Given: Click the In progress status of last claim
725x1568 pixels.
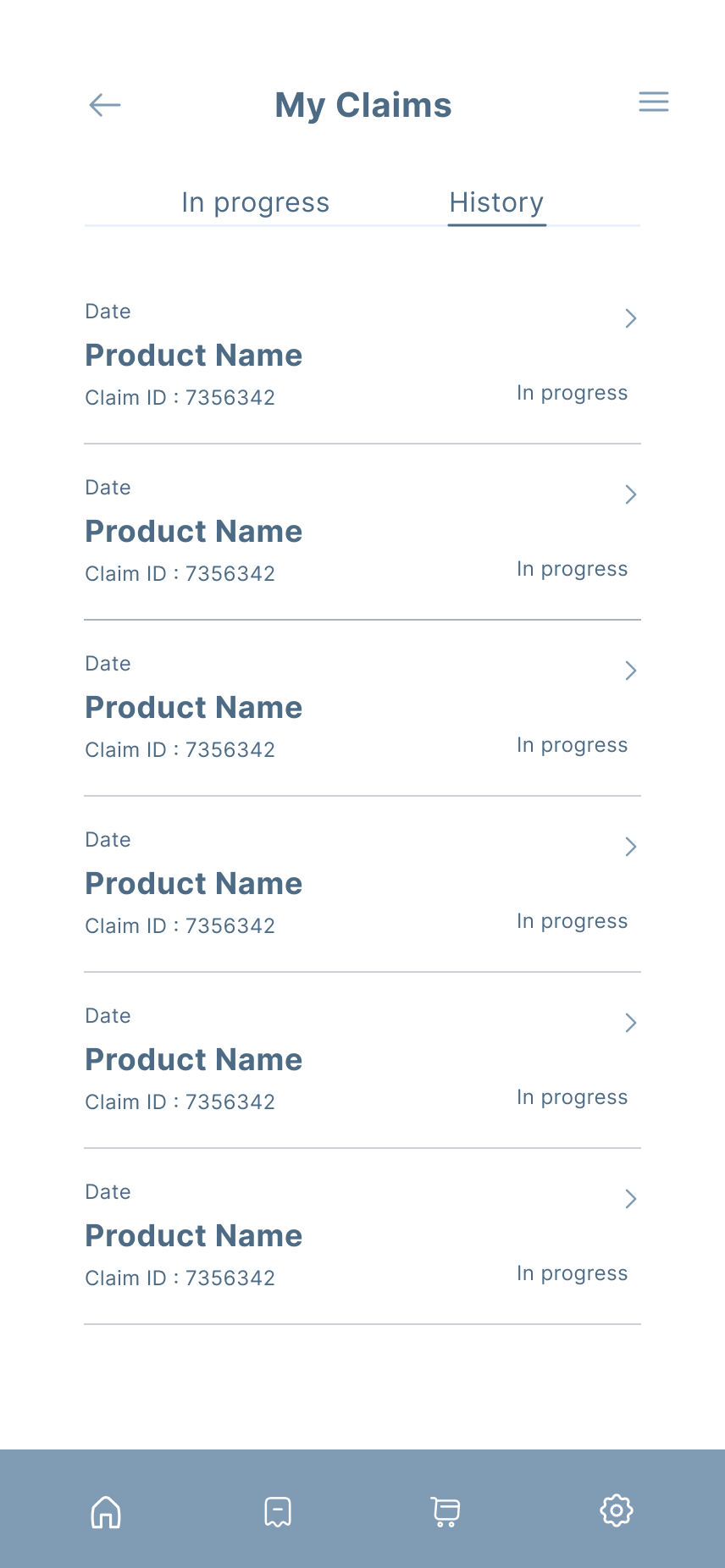Looking at the screenshot, I should pyautogui.click(x=572, y=1273).
